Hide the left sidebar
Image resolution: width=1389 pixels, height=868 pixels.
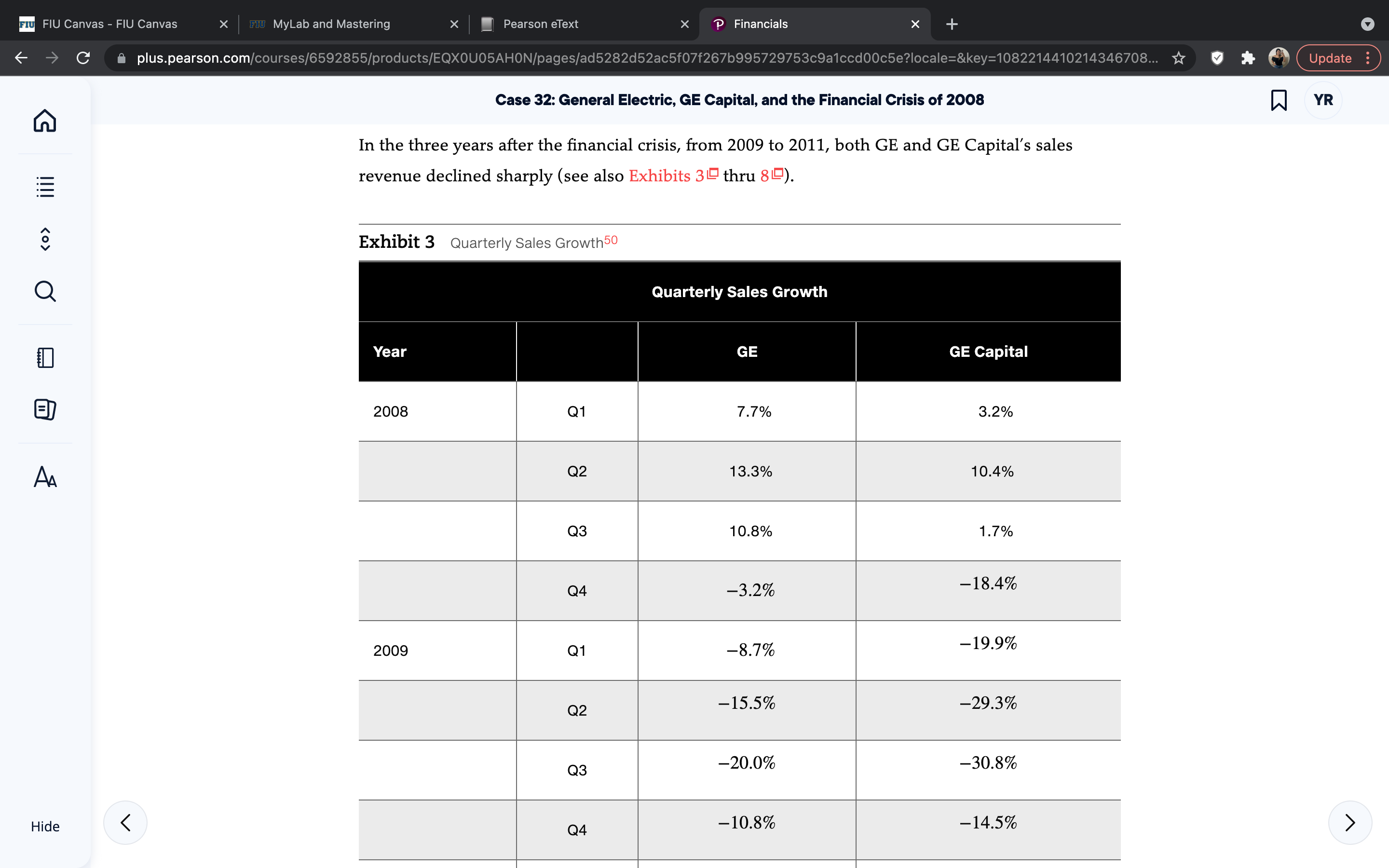(x=45, y=826)
